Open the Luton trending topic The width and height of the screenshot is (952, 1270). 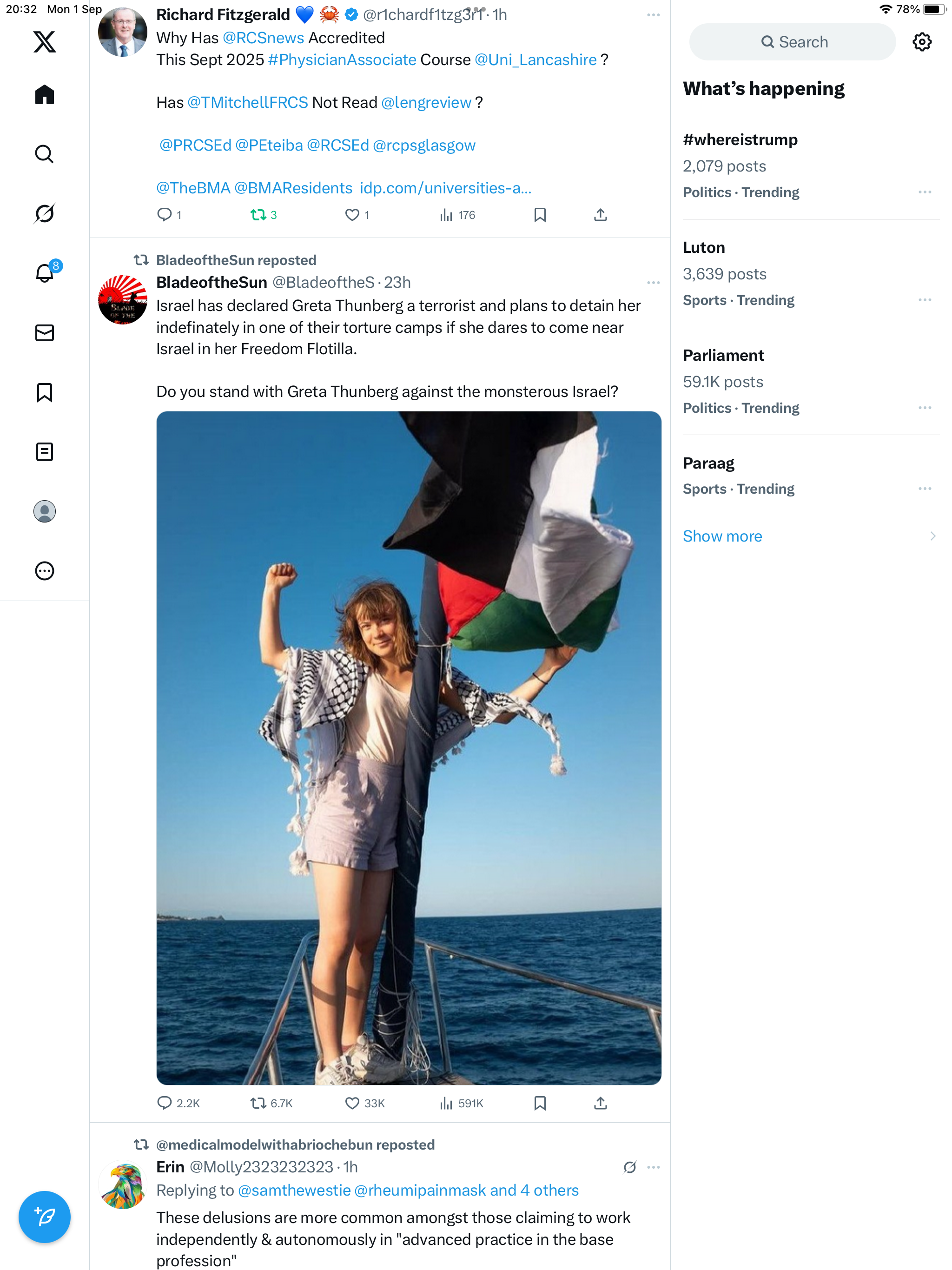[x=704, y=247]
